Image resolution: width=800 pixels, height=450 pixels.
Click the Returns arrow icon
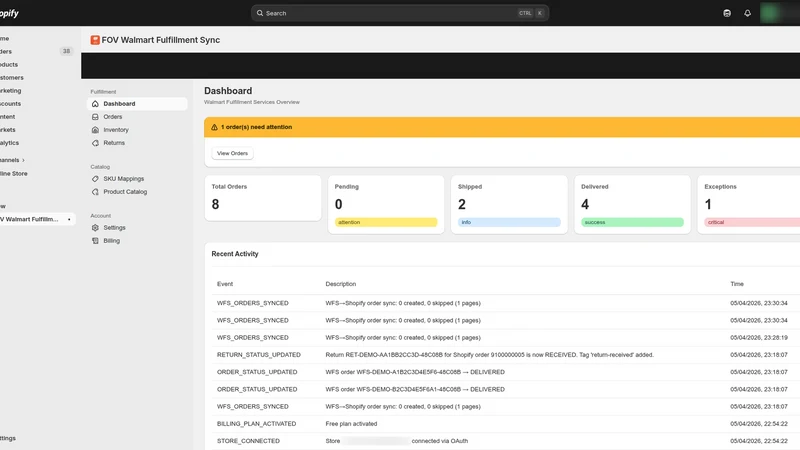(95, 143)
